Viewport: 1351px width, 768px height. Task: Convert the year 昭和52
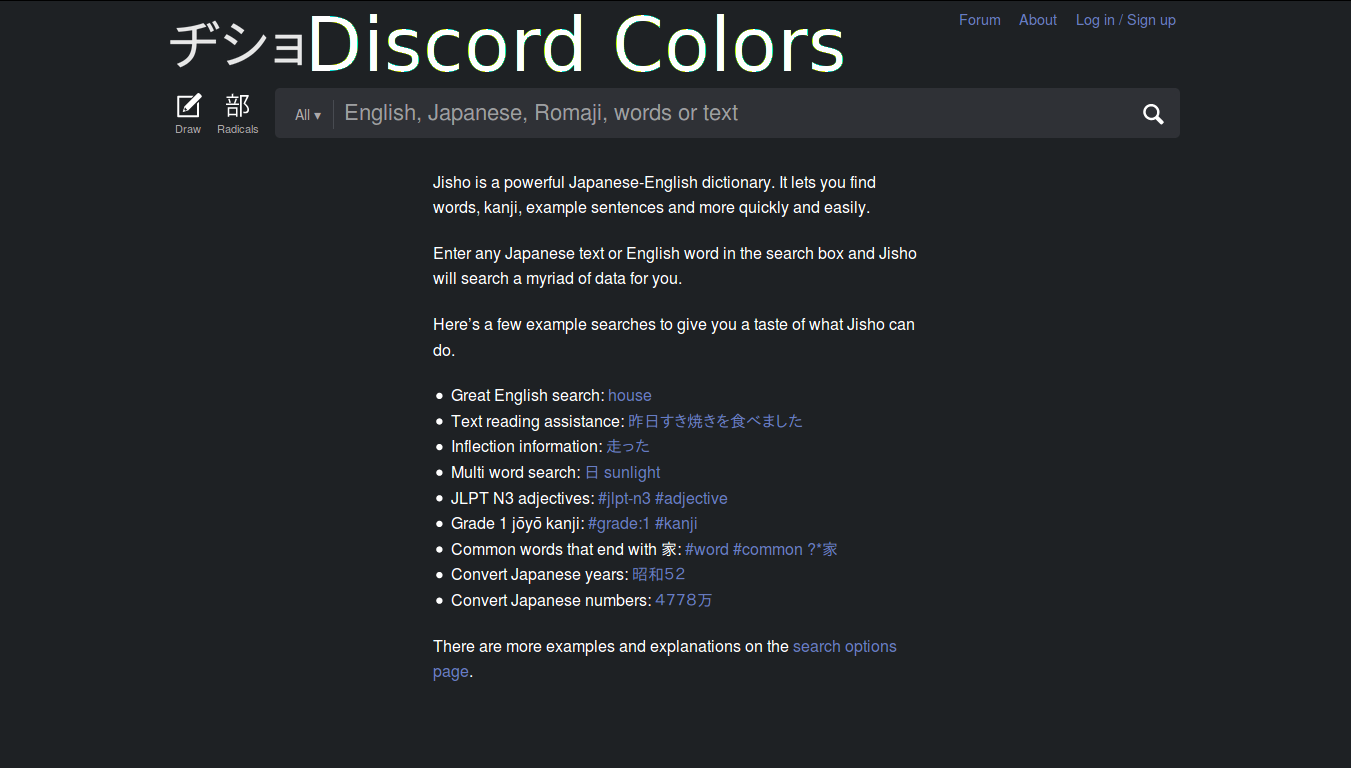click(x=659, y=575)
